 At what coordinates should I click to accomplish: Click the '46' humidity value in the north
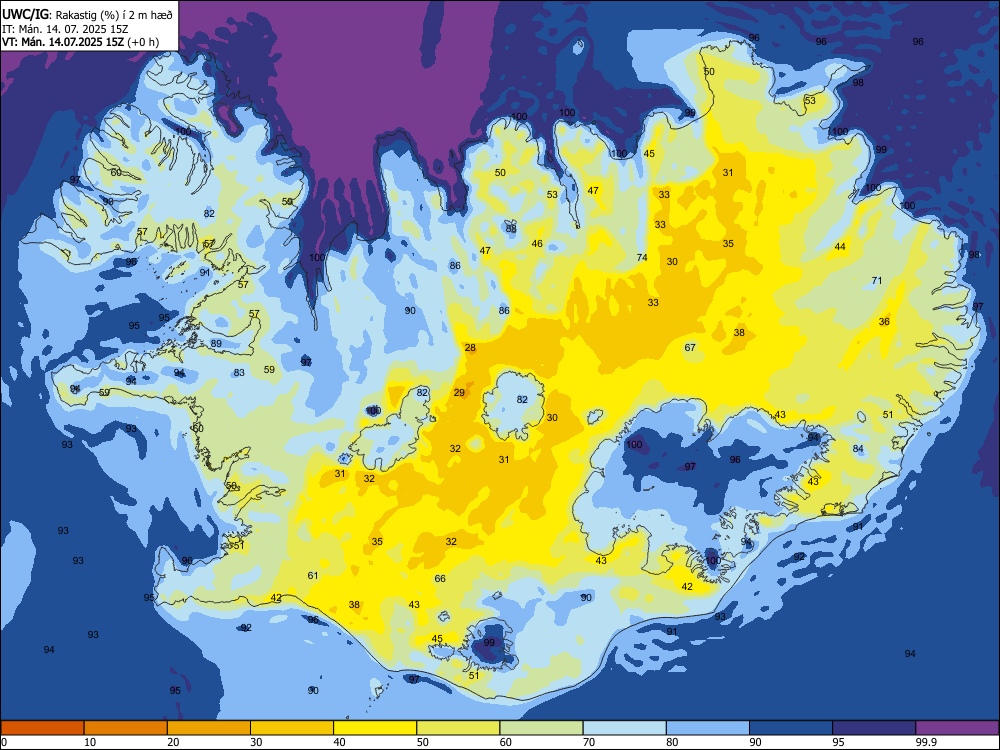(537, 244)
